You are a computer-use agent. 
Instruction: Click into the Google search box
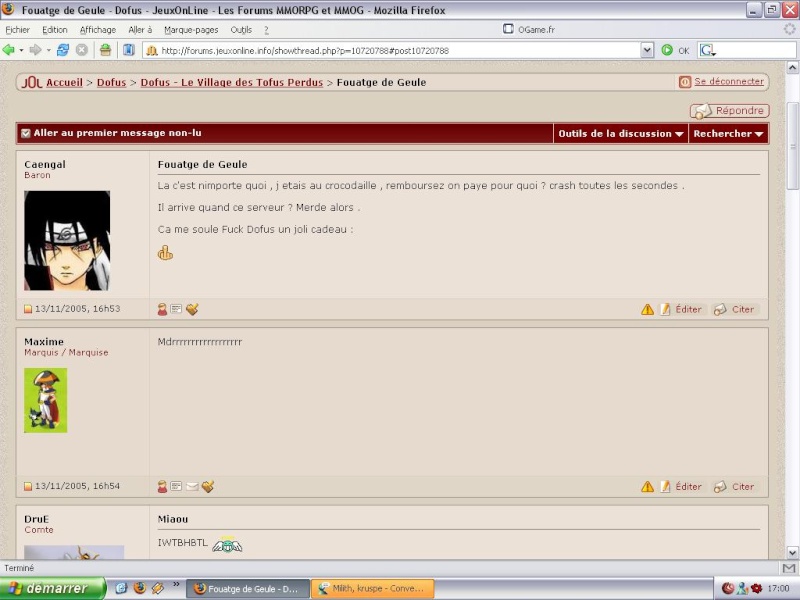click(x=756, y=50)
